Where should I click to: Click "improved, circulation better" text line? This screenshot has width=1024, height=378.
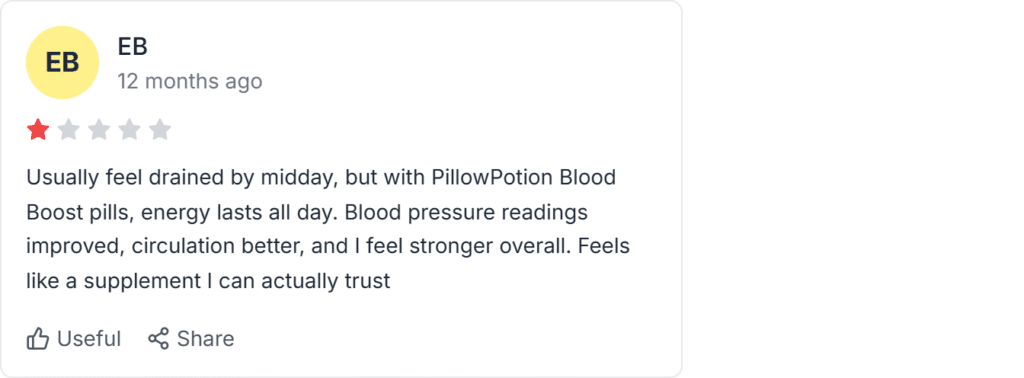[x=165, y=247]
